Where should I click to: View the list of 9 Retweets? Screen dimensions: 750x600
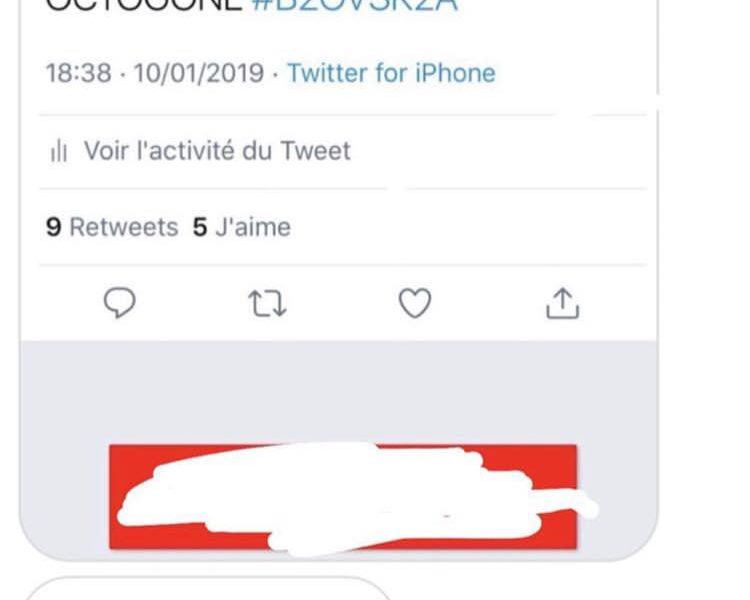pyautogui.click(x=112, y=227)
